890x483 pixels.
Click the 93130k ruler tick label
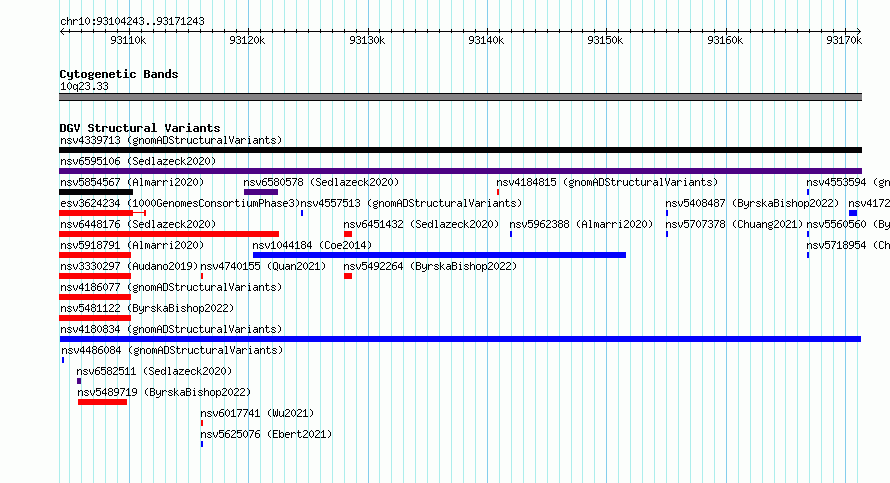(367, 40)
